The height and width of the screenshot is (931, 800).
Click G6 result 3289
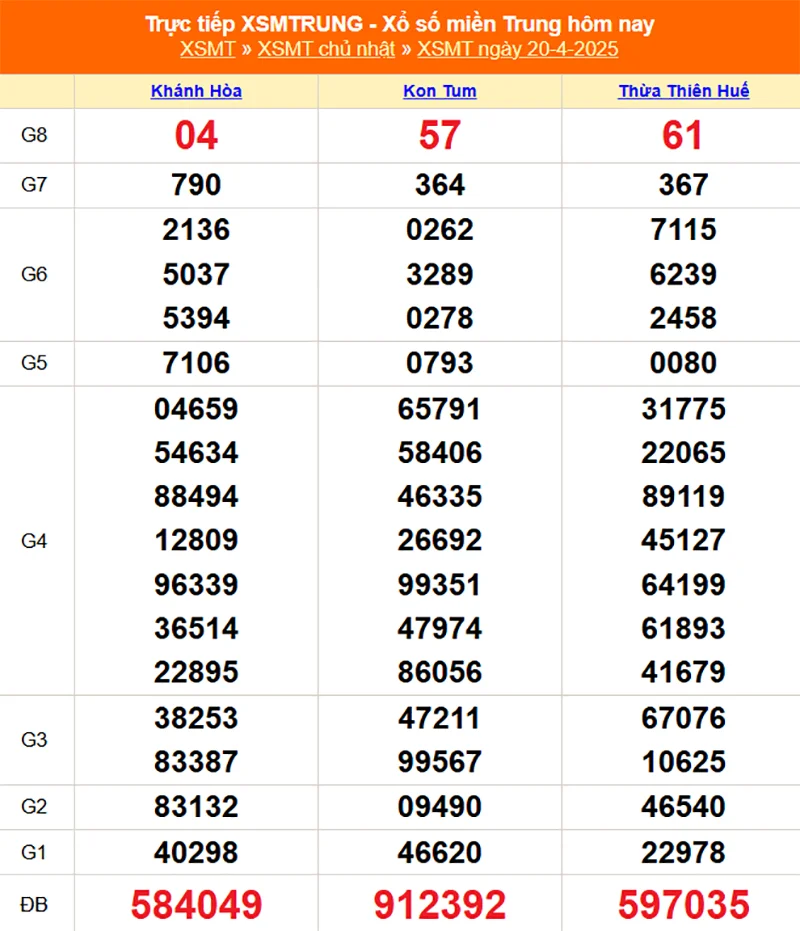[439, 274]
